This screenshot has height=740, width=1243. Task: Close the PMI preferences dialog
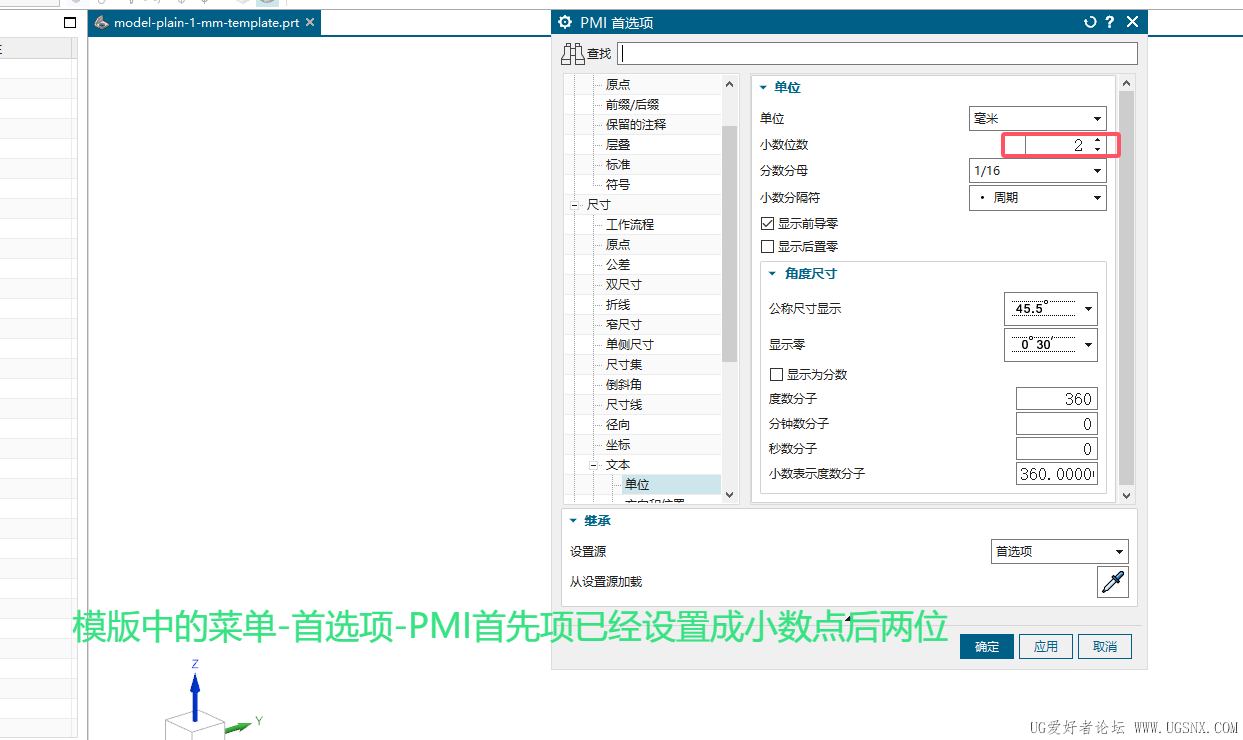1132,22
